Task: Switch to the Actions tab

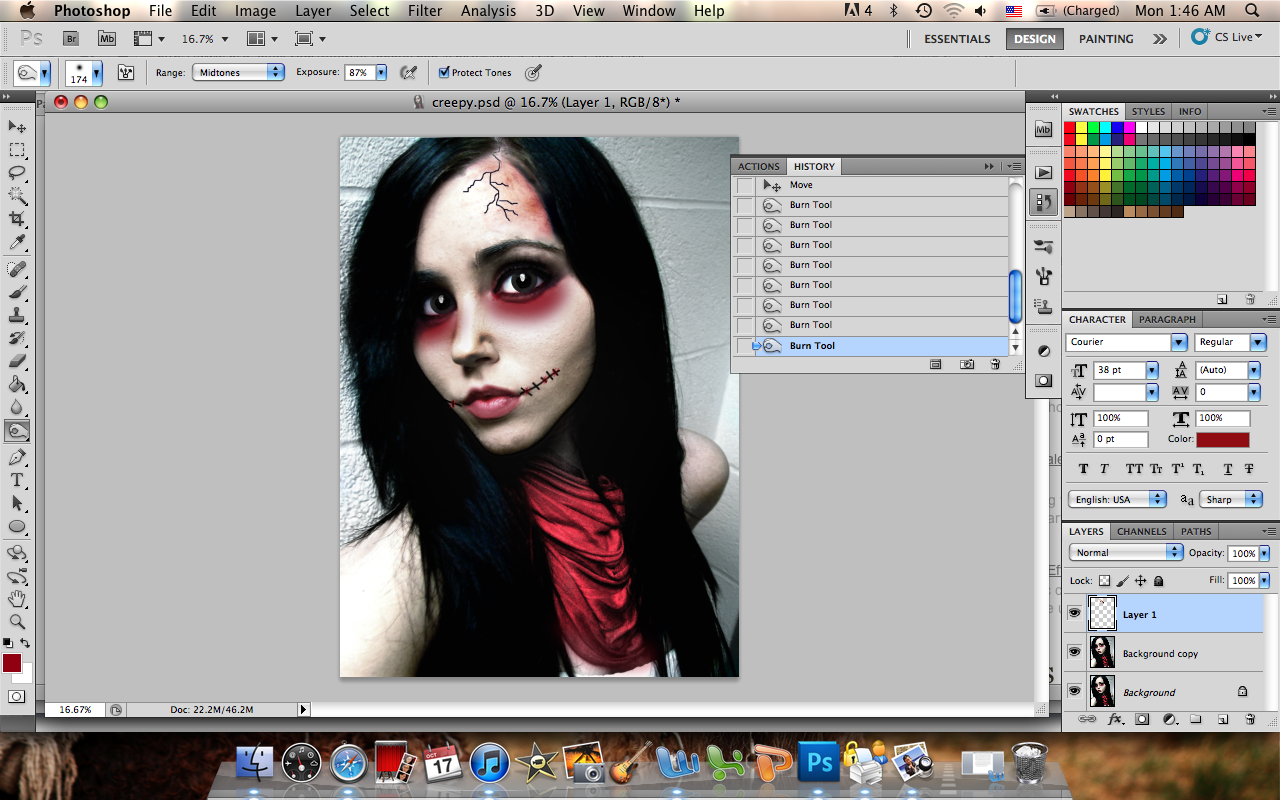Action: click(x=758, y=167)
